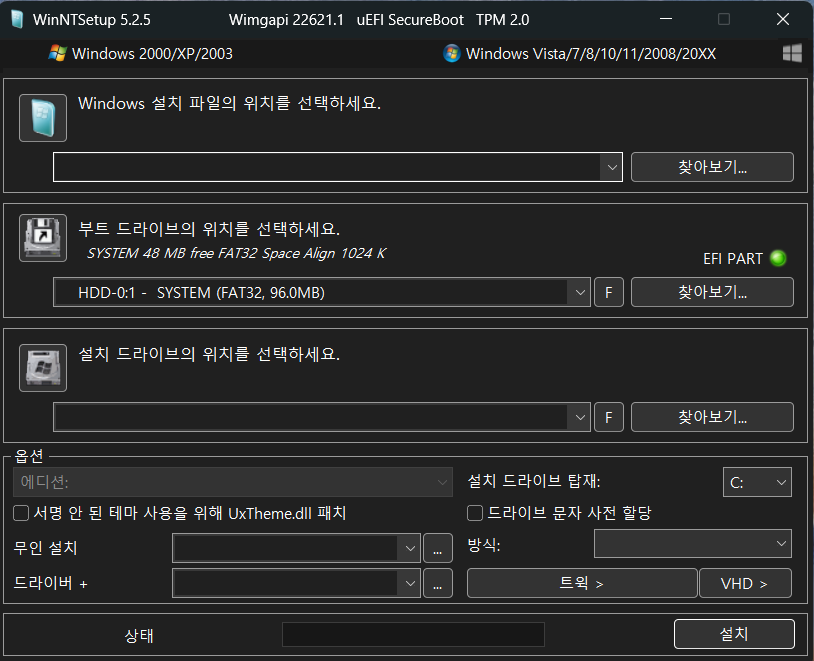Switch to the Windows 2000/XP/2003 tab
The image size is (814, 661).
click(141, 53)
